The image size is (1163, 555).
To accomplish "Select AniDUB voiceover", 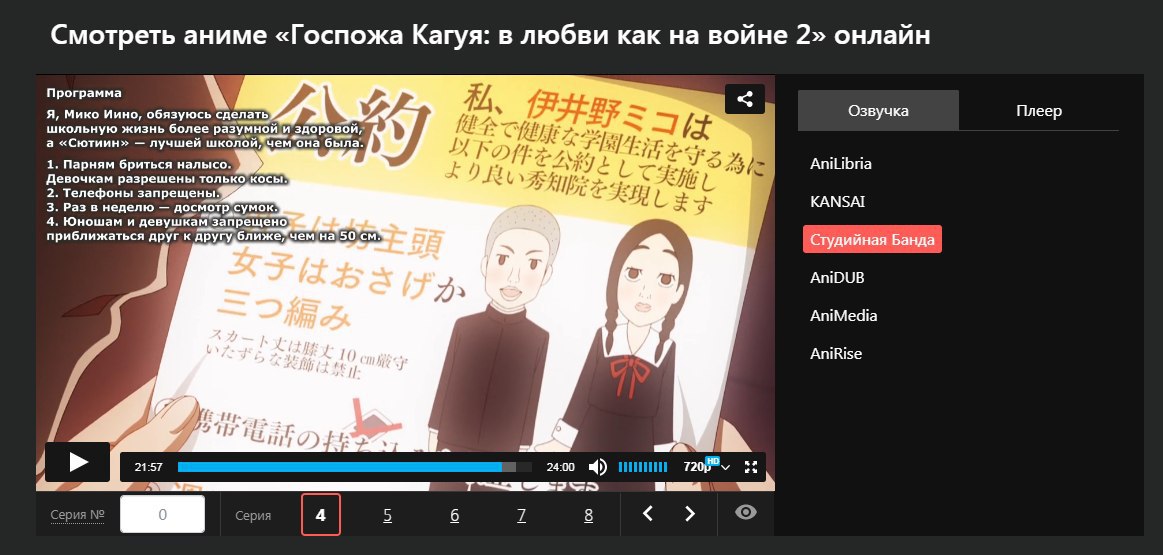I will (837, 277).
